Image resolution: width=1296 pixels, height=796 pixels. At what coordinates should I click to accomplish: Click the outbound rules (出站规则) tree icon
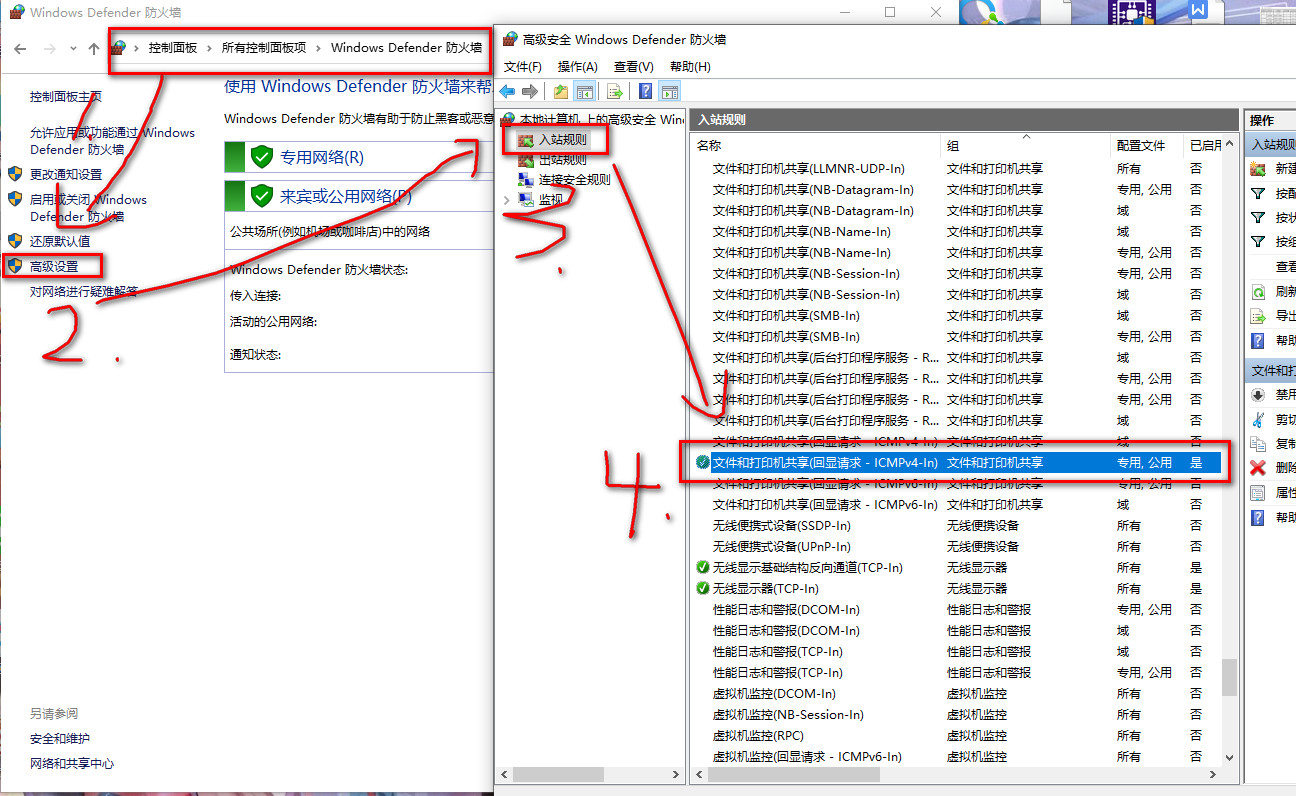click(526, 160)
